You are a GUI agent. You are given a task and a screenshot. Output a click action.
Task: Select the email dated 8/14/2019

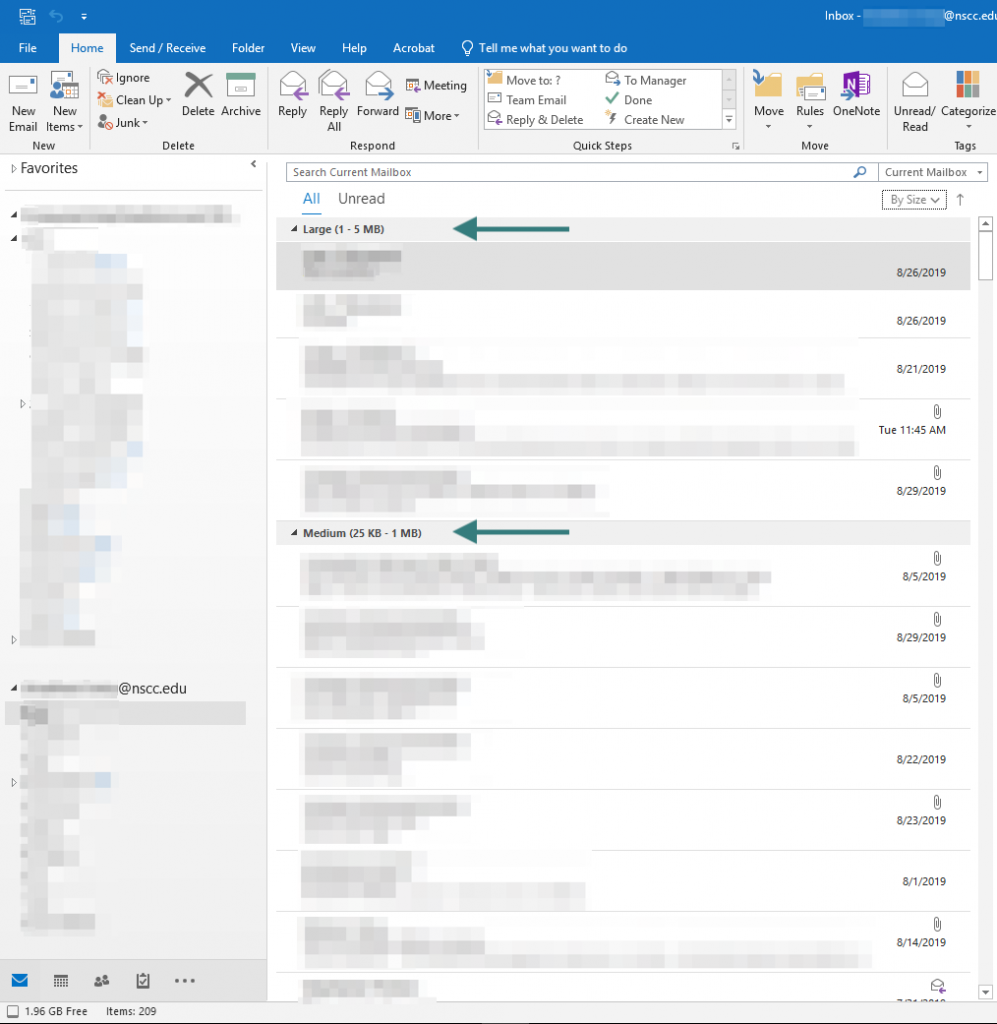[623, 942]
